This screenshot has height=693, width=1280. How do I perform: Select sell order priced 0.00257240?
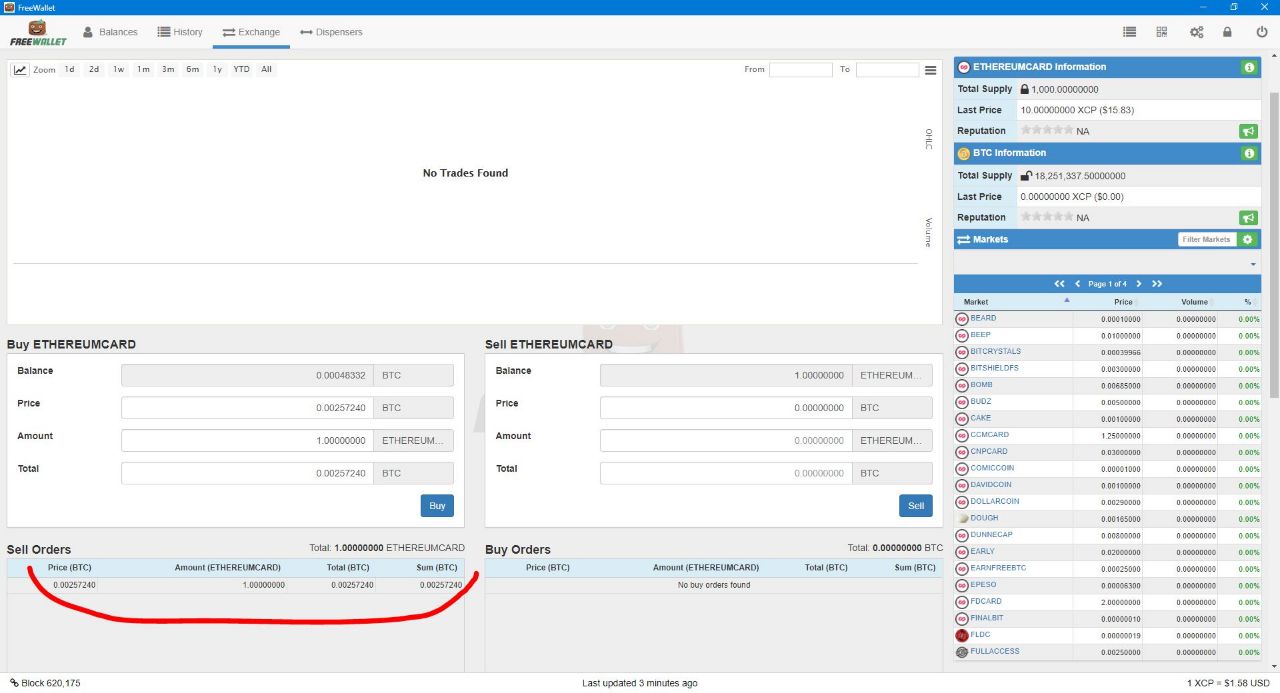[236, 585]
